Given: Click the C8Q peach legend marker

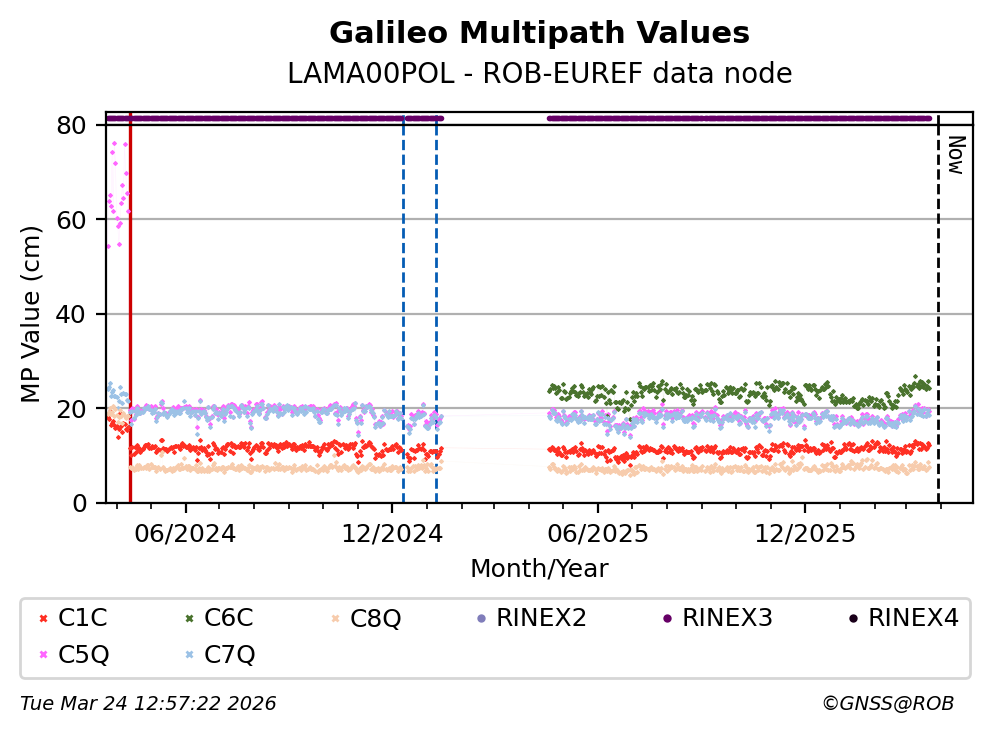Looking at the screenshot, I should [x=335, y=619].
